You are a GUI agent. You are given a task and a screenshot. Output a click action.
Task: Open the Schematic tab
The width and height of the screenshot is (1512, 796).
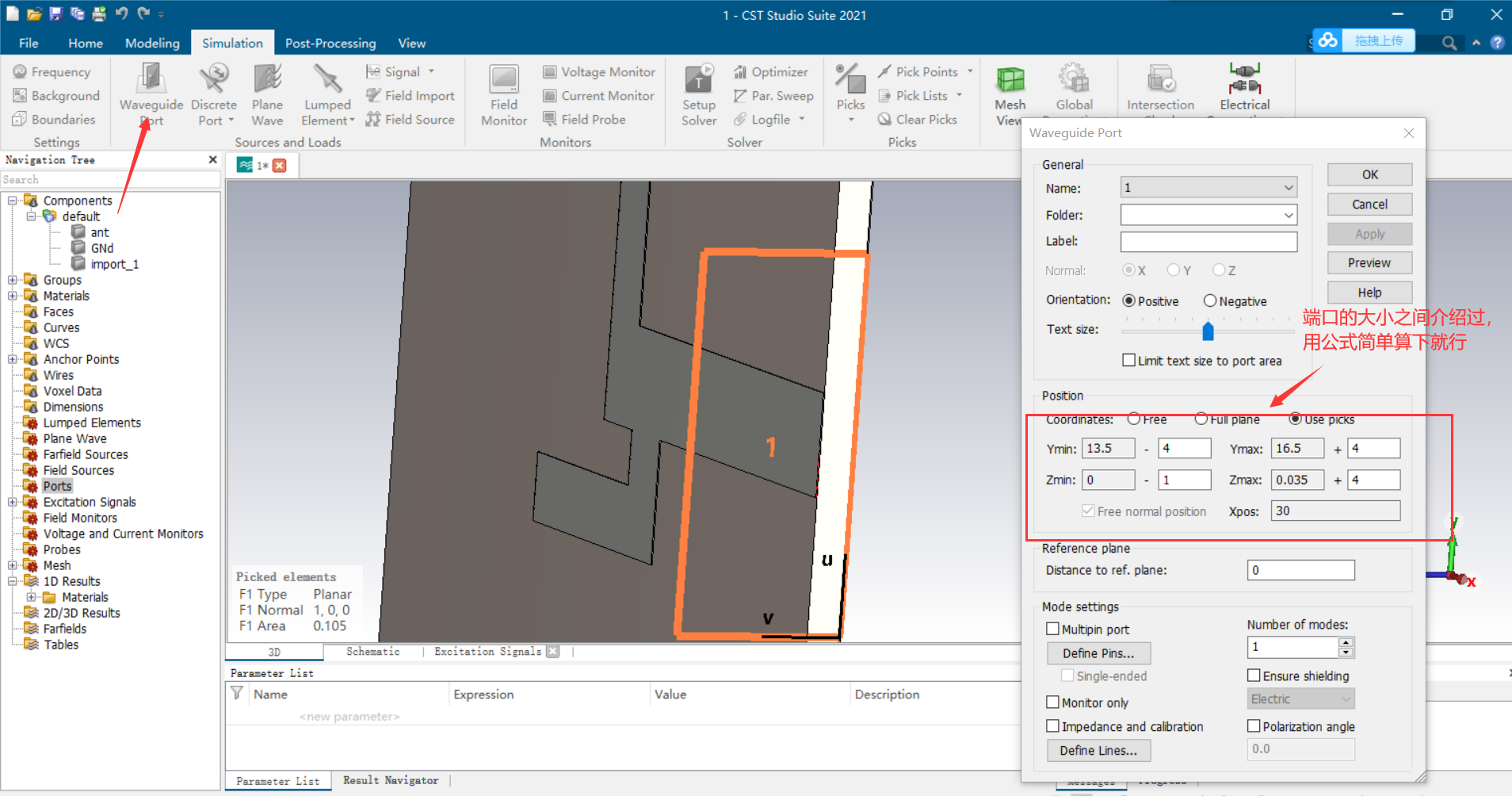point(372,652)
